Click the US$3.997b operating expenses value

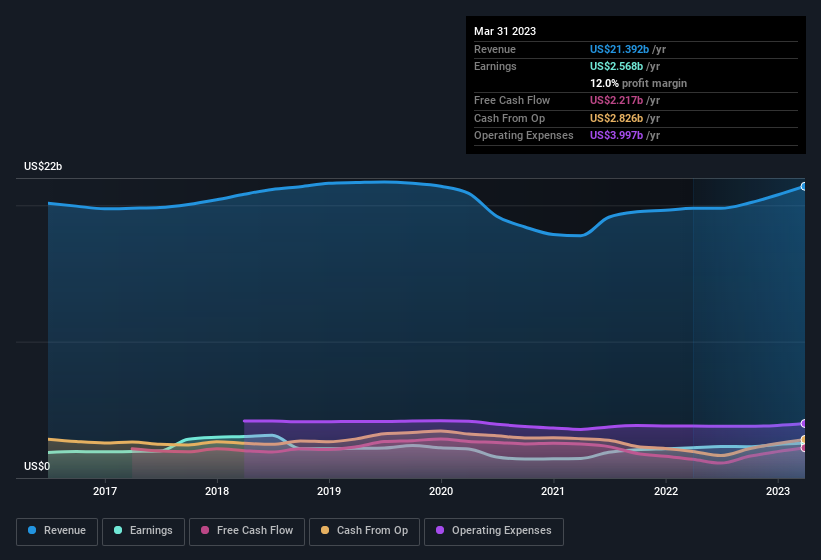tap(616, 136)
